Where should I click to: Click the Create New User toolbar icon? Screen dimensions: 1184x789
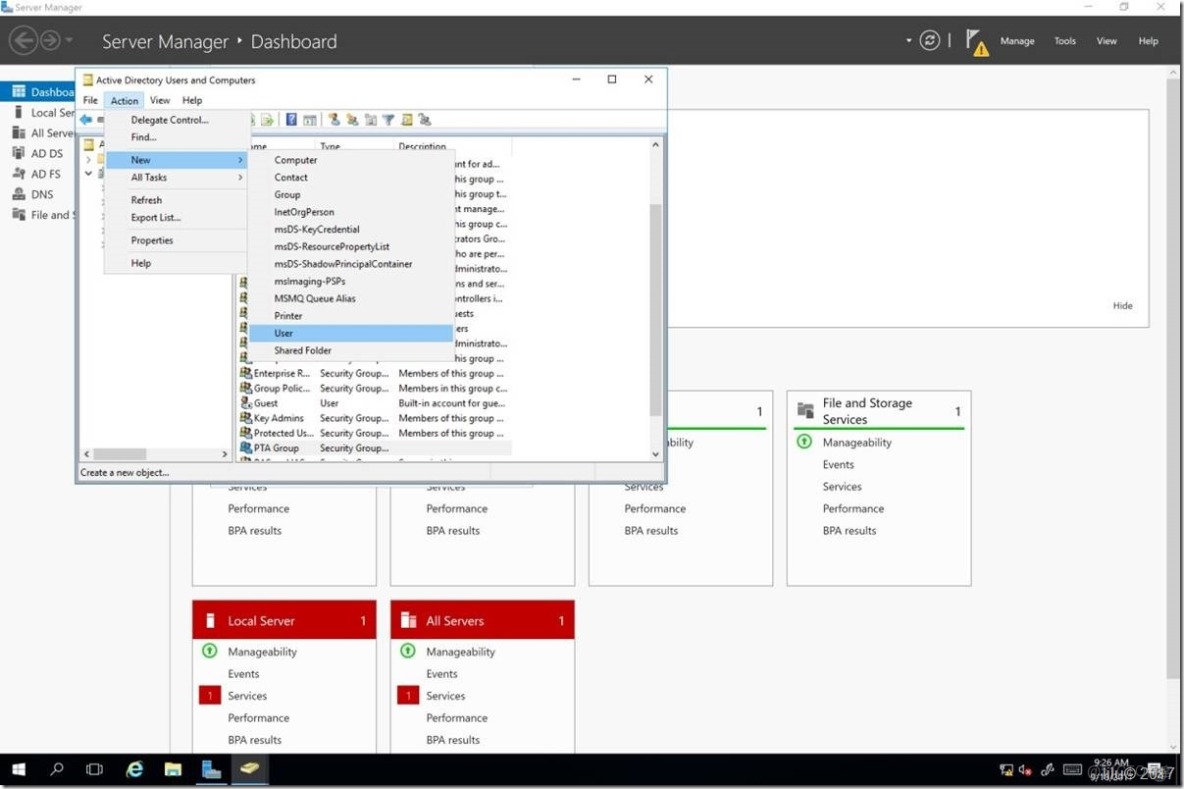pyautogui.click(x=334, y=120)
